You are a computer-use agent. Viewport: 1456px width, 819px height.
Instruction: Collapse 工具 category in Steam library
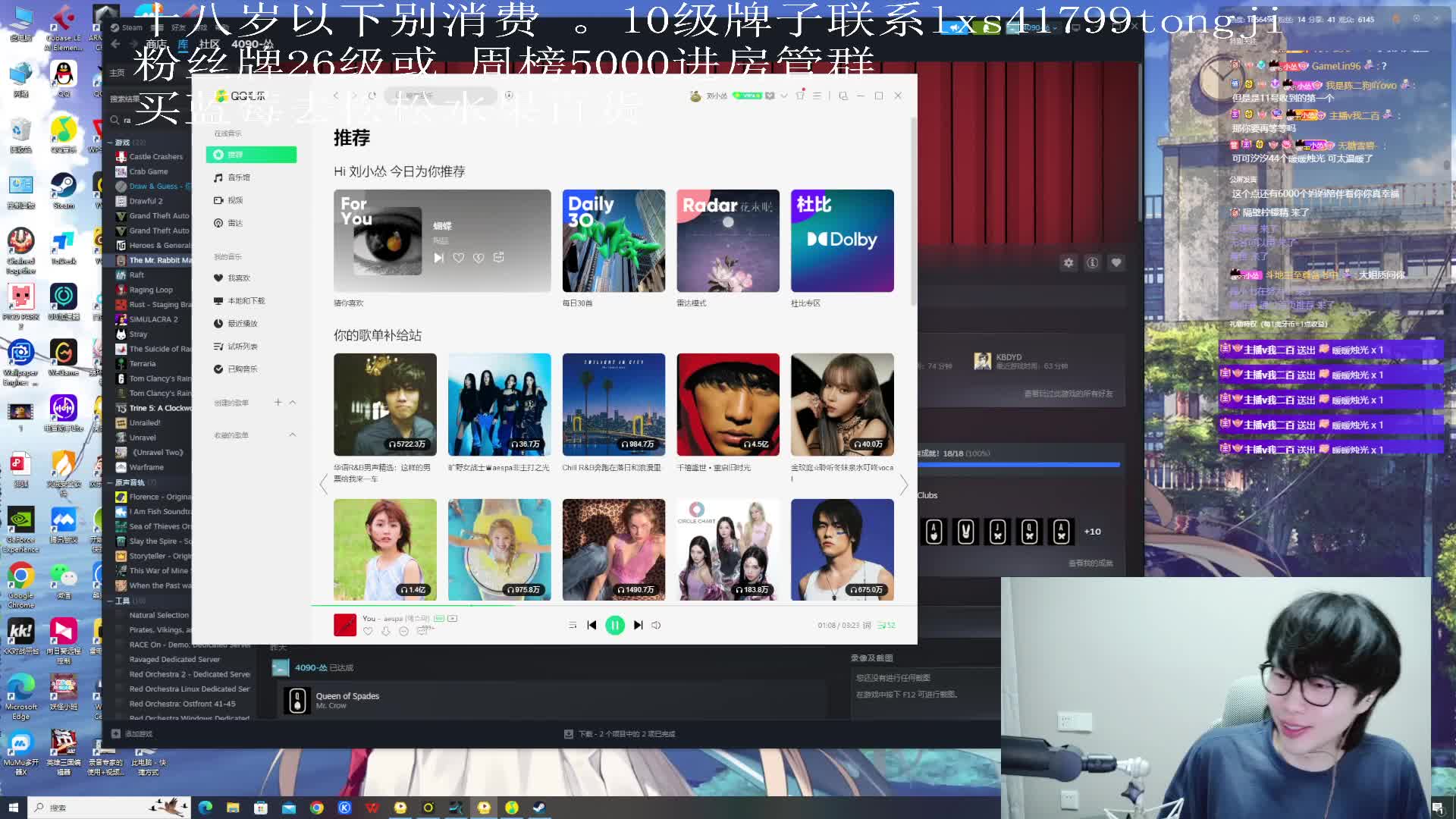coord(109,601)
